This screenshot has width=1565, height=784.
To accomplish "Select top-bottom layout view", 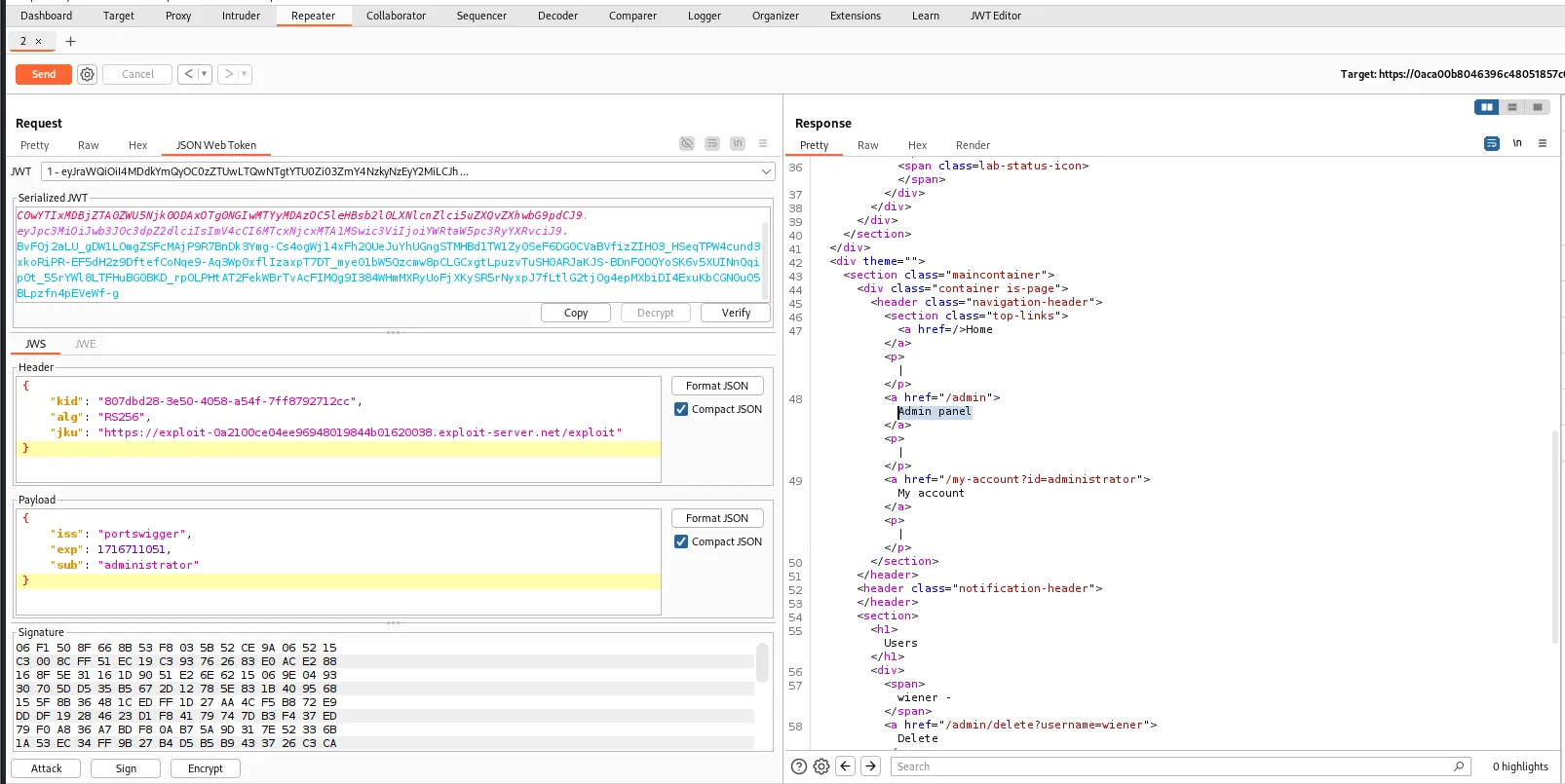I will 1512,107.
